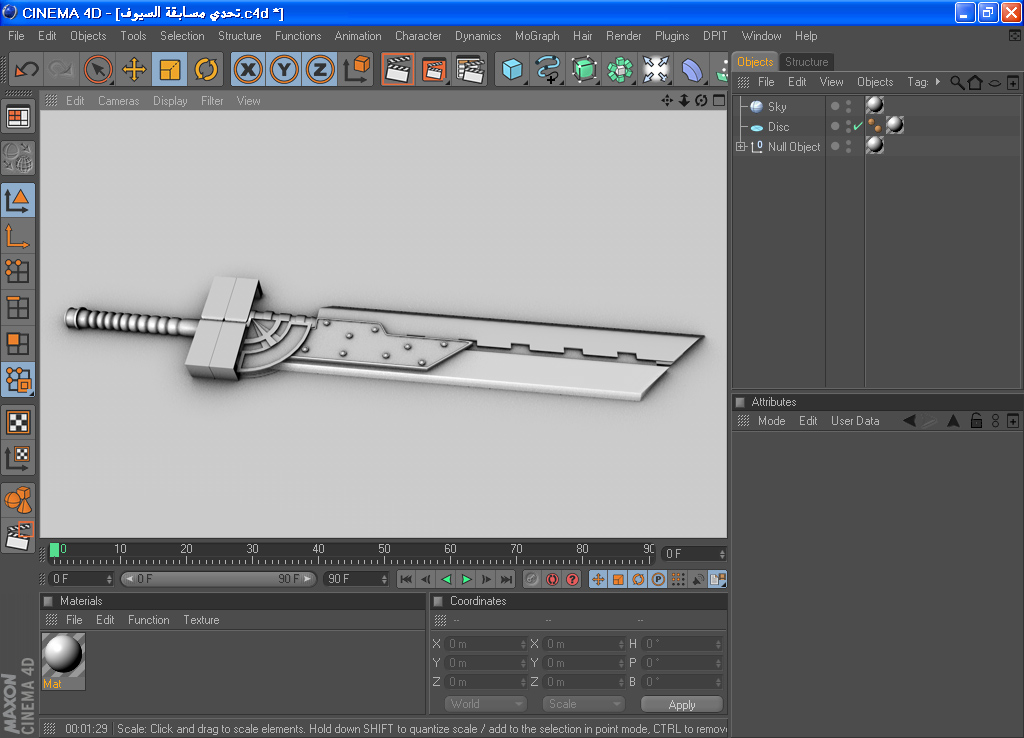Switch to Points mode

[18, 272]
